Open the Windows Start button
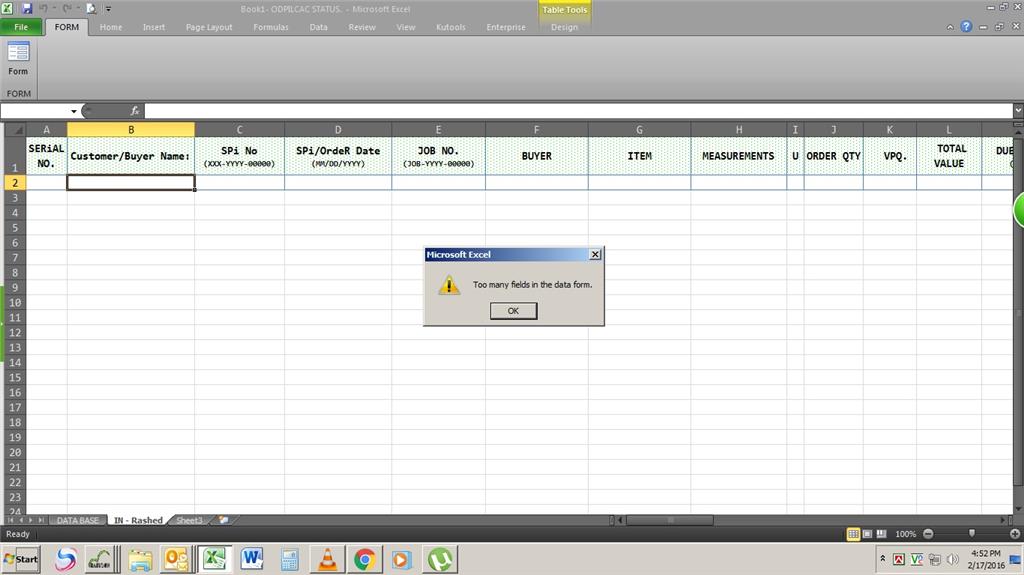The height and width of the screenshot is (575, 1024). click(21, 559)
